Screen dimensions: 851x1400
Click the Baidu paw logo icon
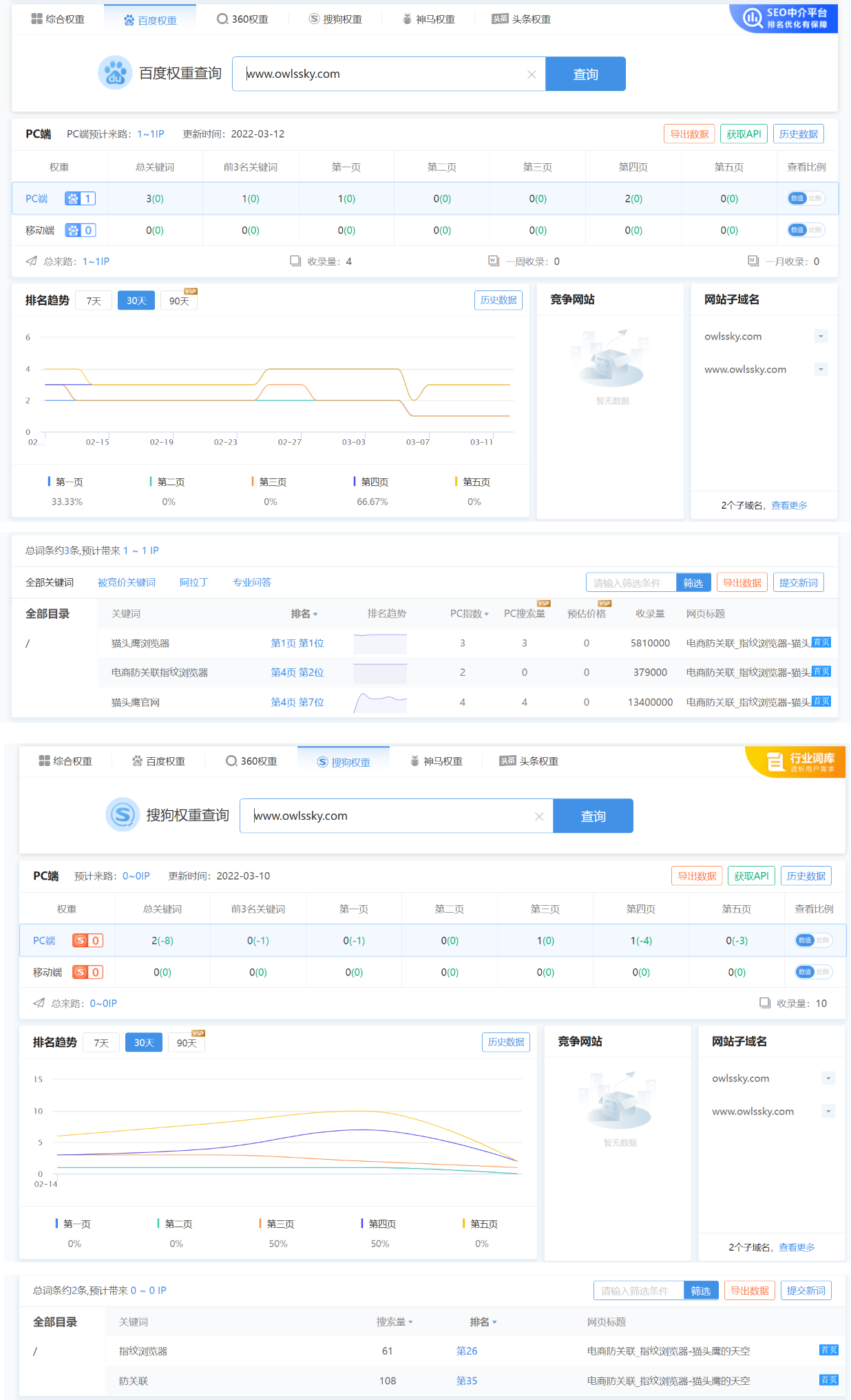point(115,73)
